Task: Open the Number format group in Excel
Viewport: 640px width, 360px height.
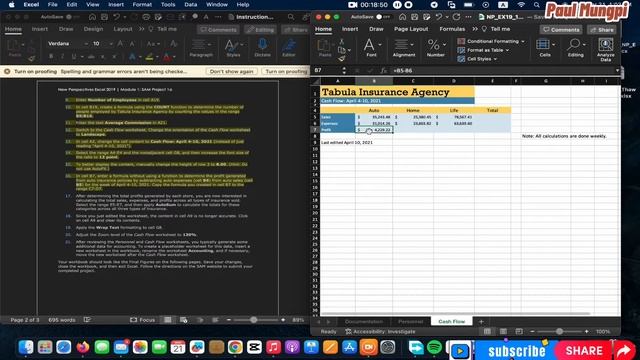Action: (436, 48)
